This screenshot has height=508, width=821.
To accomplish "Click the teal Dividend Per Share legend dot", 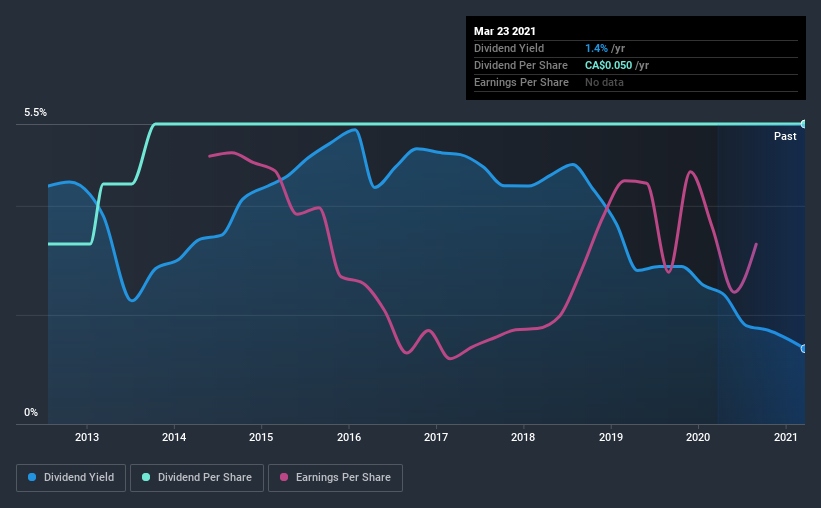I will (146, 477).
